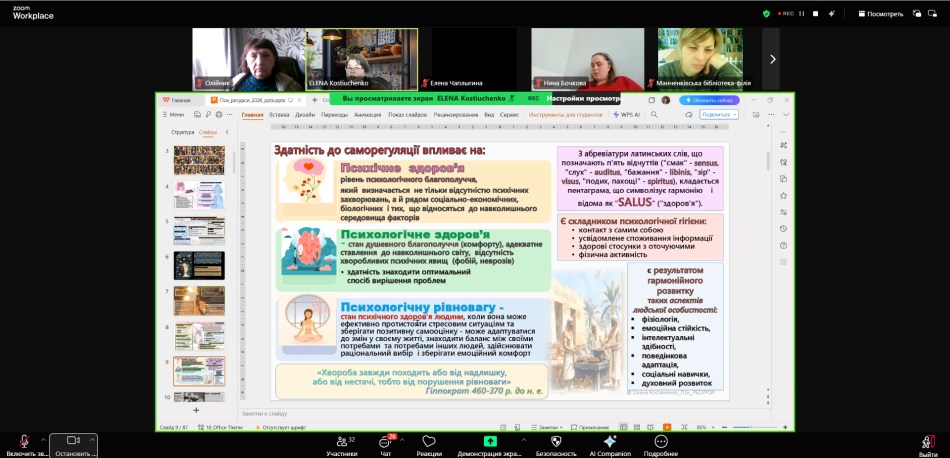
Task: Select the Вставка ribbon tab
Action: pos(279,115)
